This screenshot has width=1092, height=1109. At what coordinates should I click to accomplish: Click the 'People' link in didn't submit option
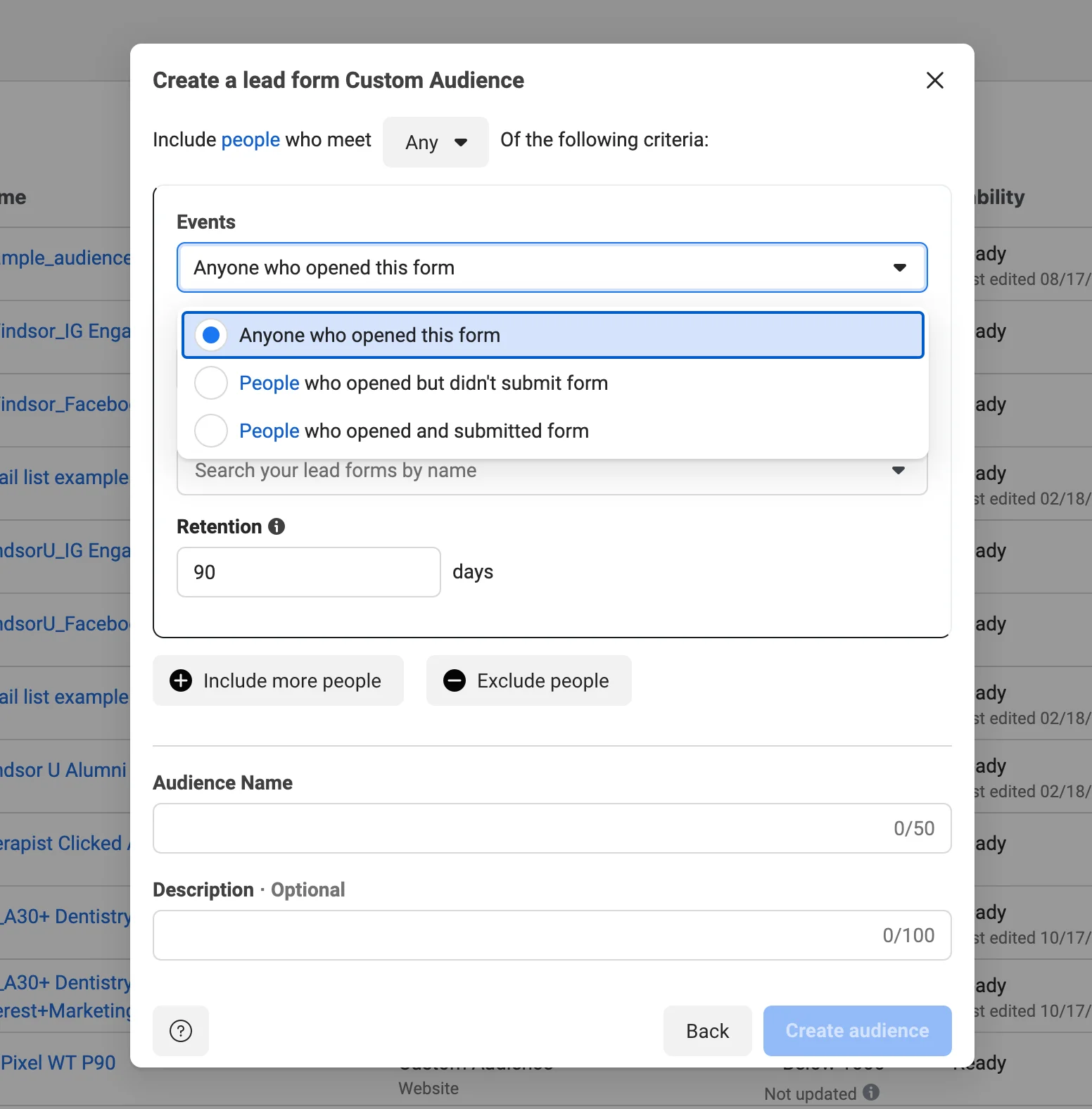[269, 383]
